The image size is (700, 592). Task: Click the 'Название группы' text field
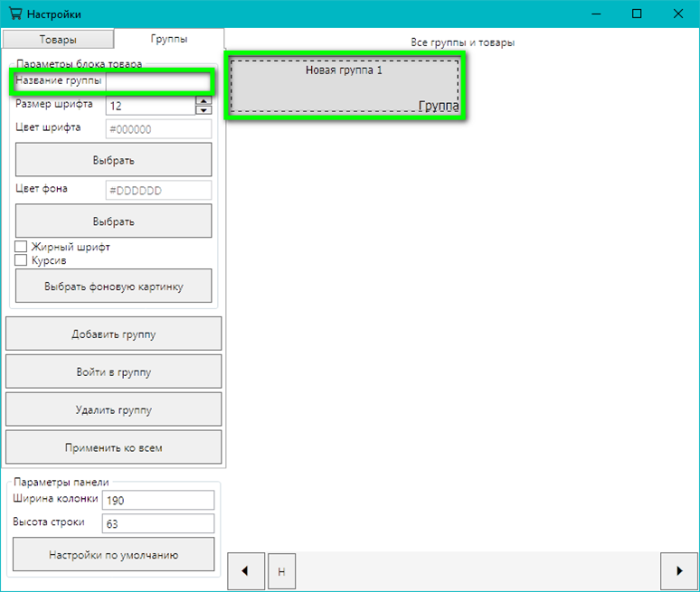[157, 81]
